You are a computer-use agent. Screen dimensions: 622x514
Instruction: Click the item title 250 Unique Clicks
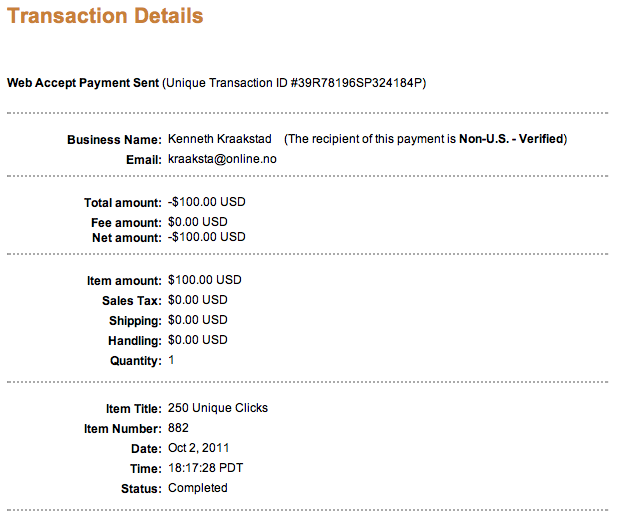(x=218, y=408)
